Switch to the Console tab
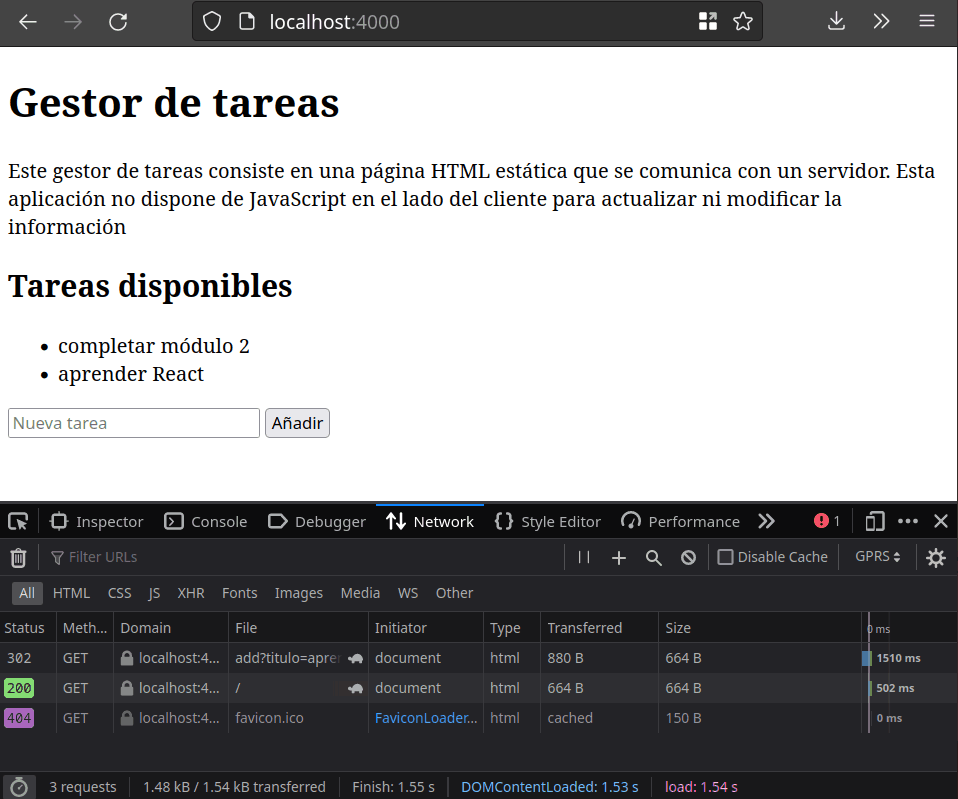The image size is (958, 799). tap(206, 521)
